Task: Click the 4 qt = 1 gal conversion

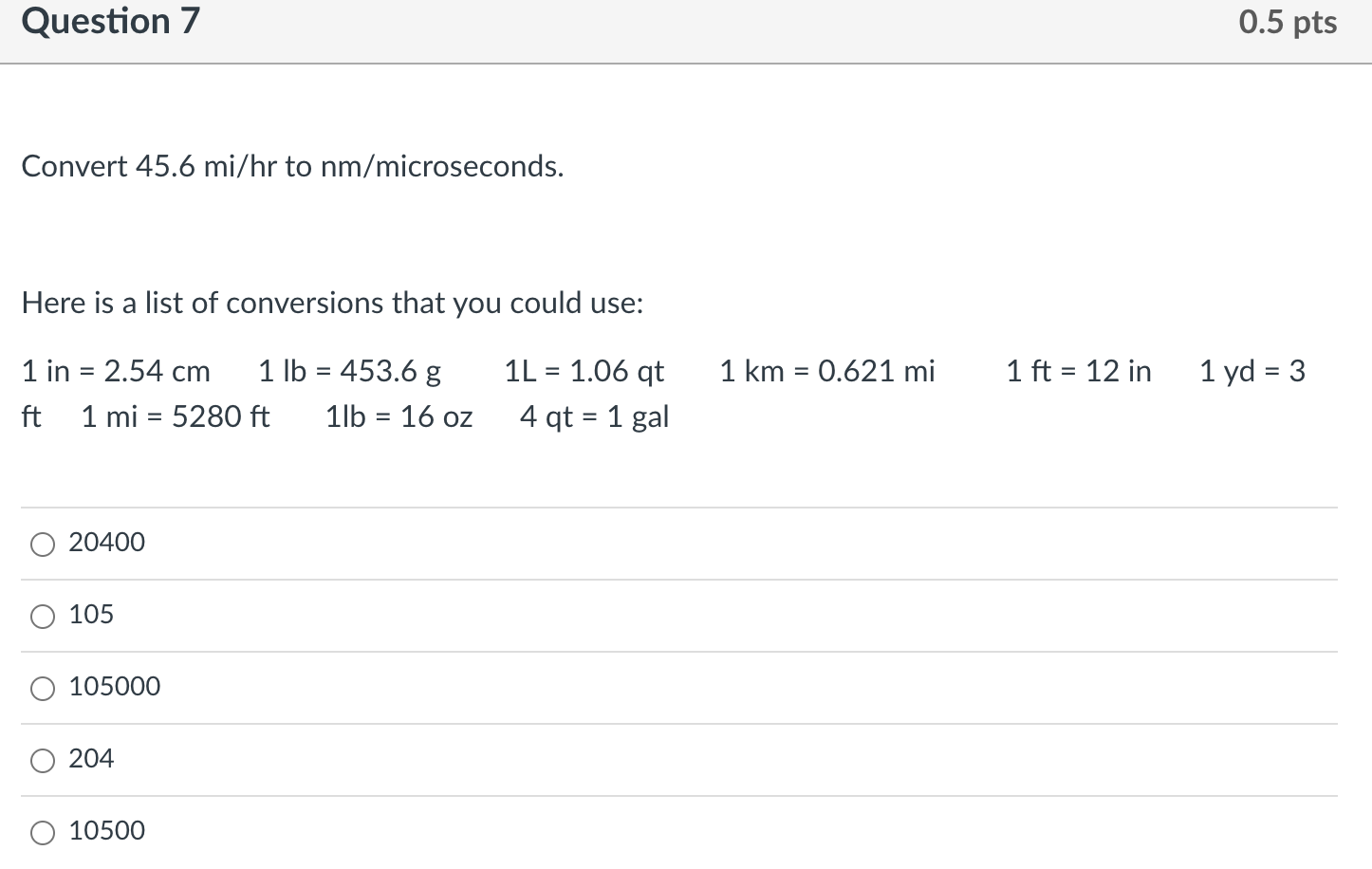Action: [x=595, y=417]
